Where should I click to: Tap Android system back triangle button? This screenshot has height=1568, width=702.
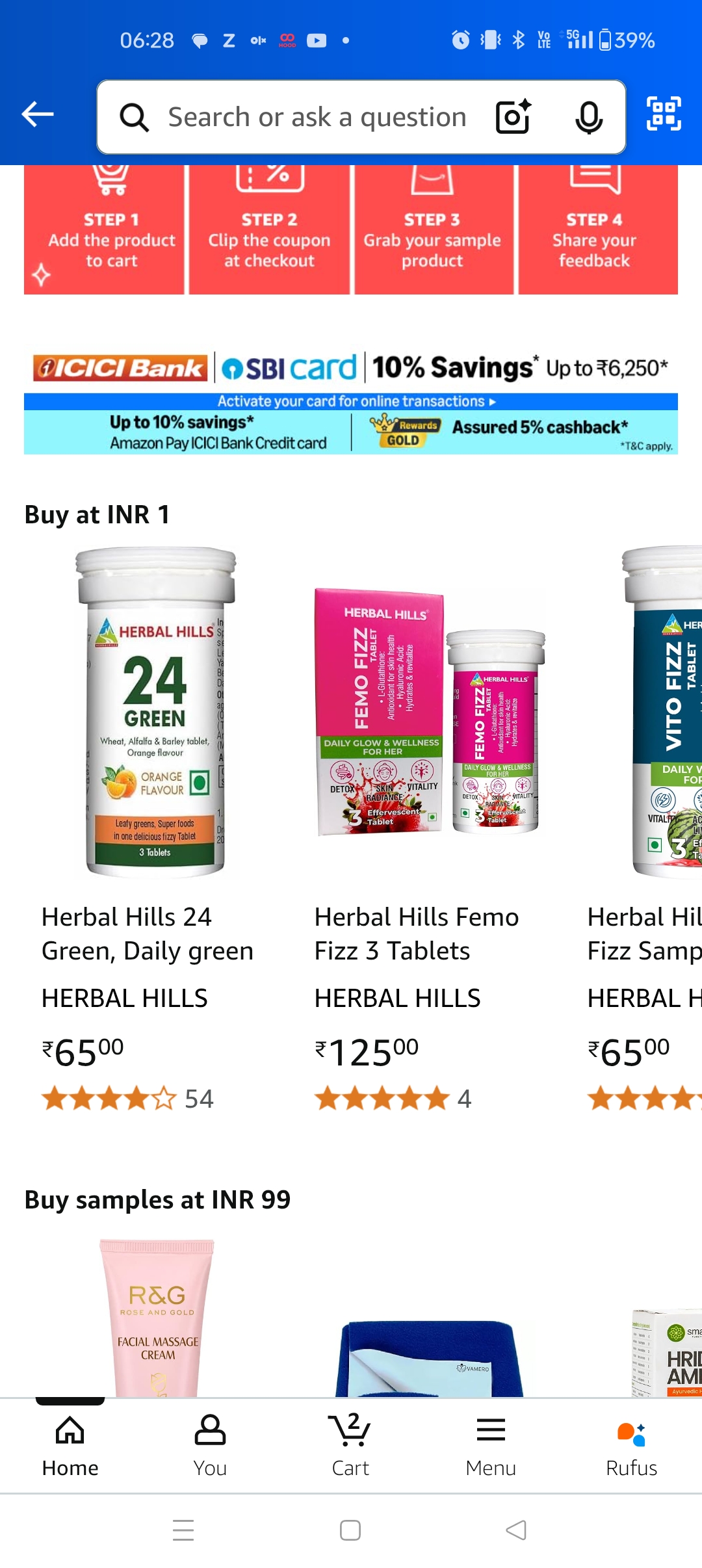tap(516, 1530)
